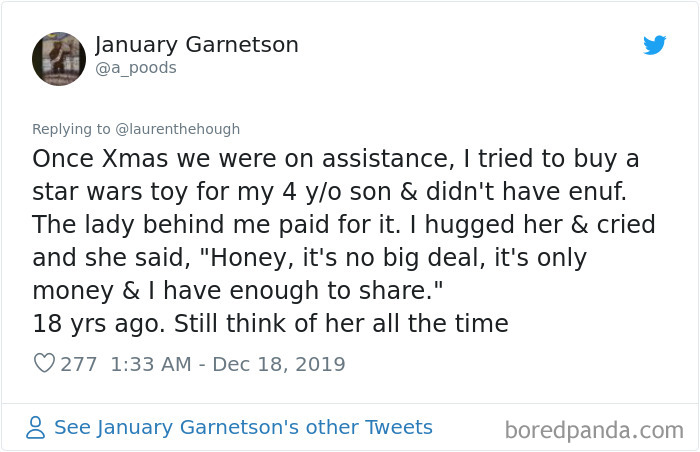This screenshot has height=452, width=700.
Task: Click the 'Replying to' label text
Action: 71,129
